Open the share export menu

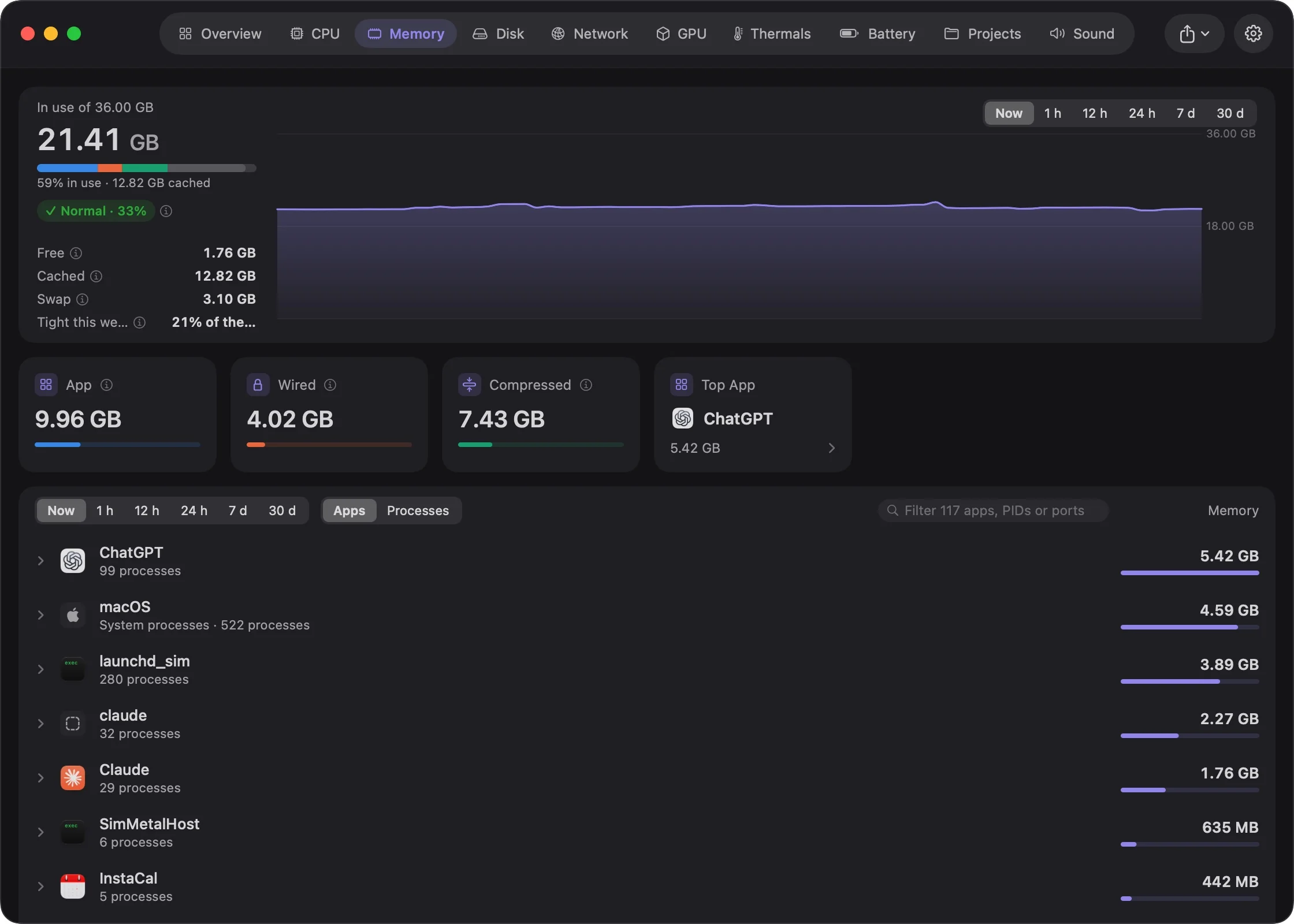point(1194,33)
